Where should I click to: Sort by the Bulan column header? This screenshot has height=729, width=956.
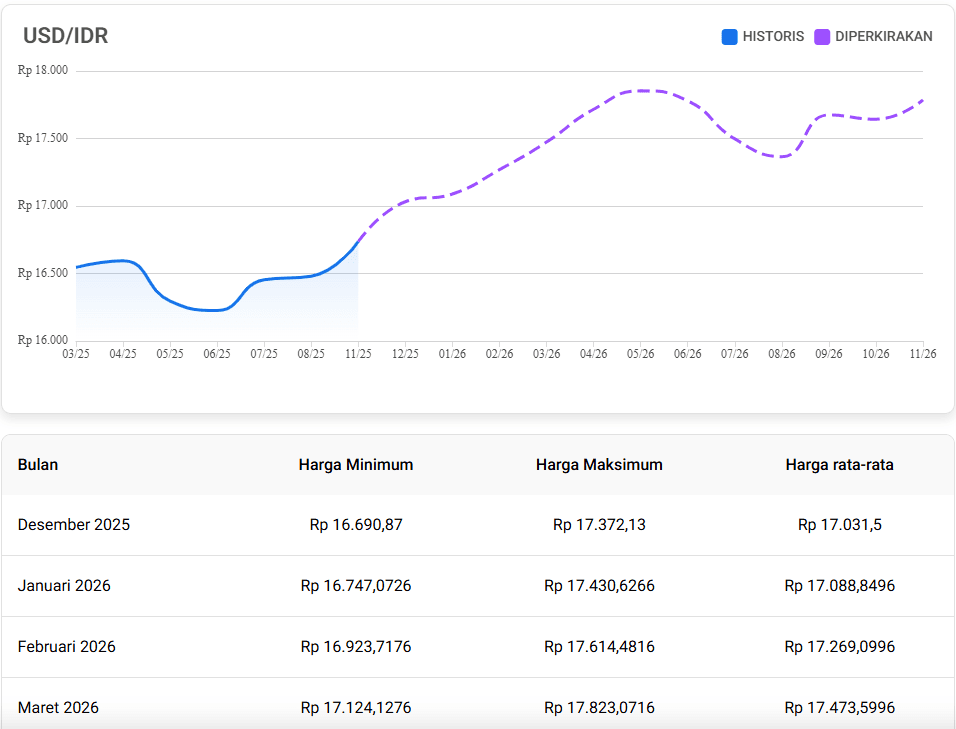(x=38, y=464)
